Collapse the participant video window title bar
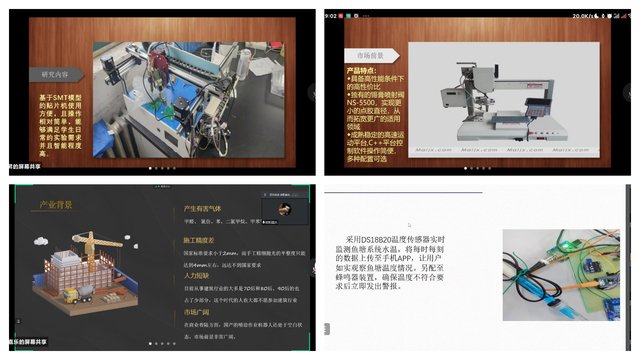The width and height of the screenshot is (640, 360). (285, 195)
